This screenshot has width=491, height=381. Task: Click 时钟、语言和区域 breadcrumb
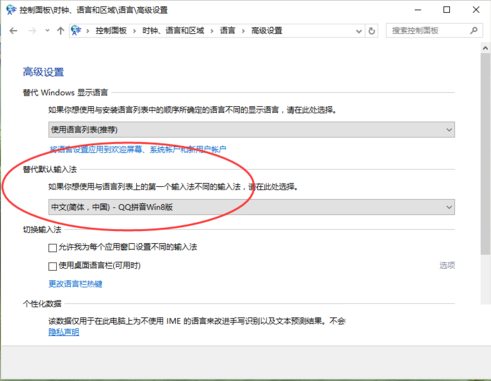pyautogui.click(x=173, y=31)
